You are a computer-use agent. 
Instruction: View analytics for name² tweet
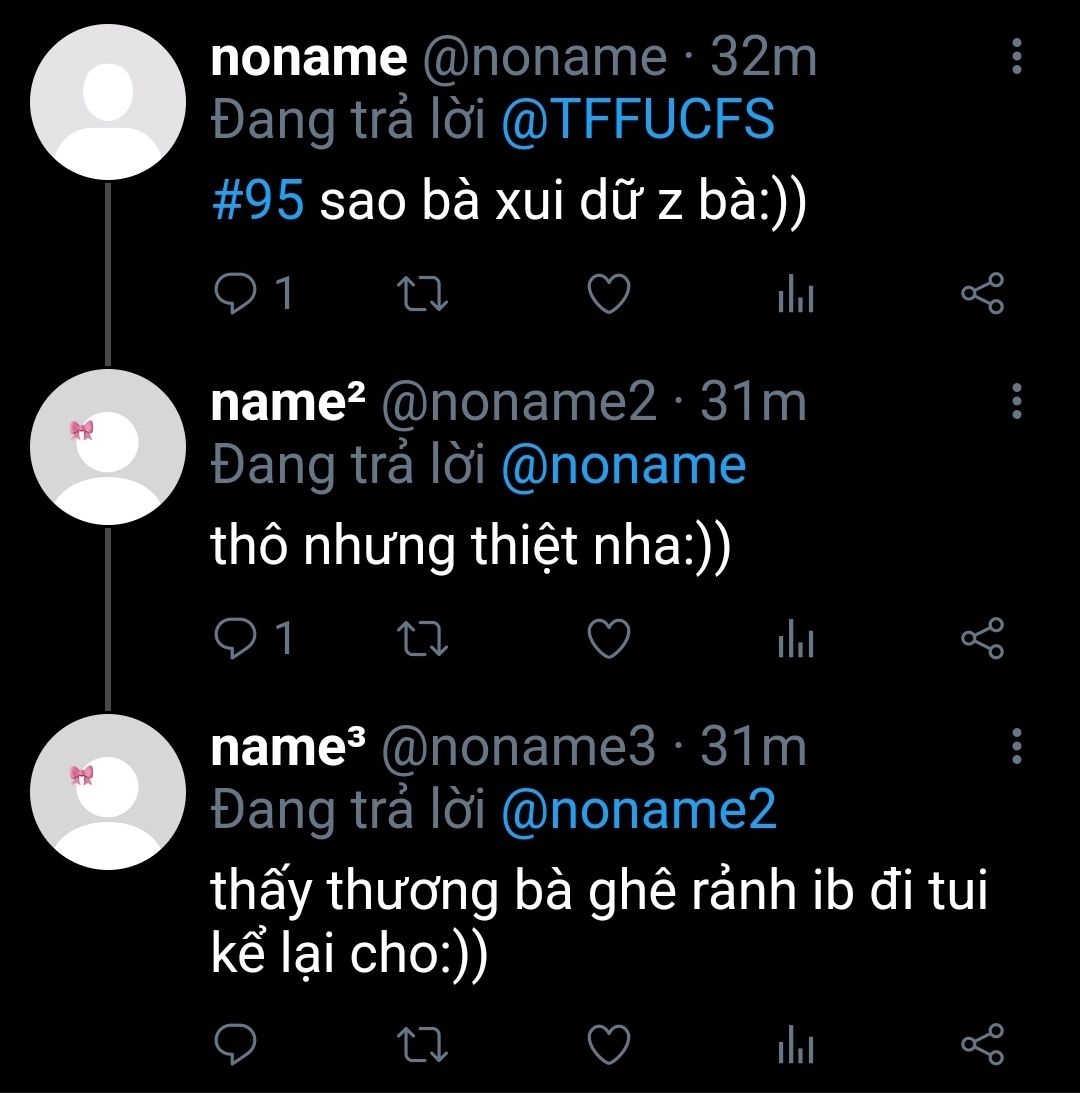coord(796,639)
